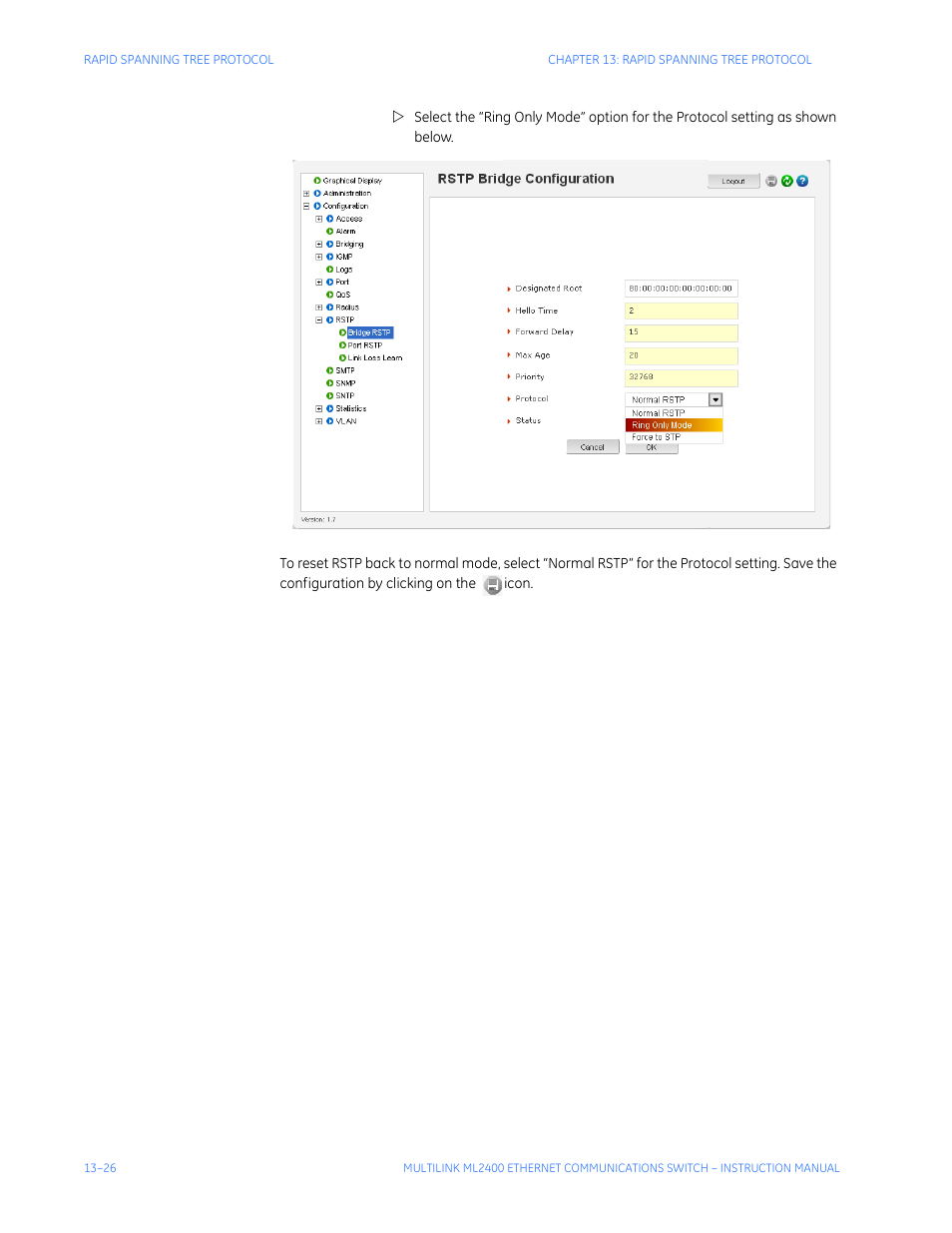Click the Logs item's green icon
The image size is (952, 1233).
pos(330,270)
